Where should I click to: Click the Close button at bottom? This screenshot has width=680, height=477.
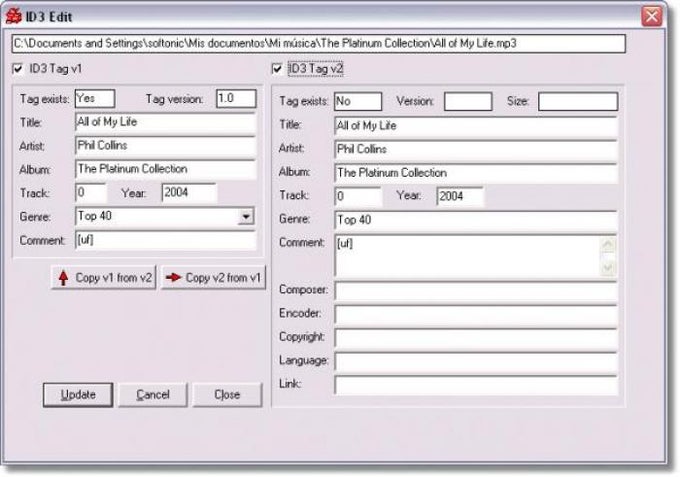(x=227, y=395)
